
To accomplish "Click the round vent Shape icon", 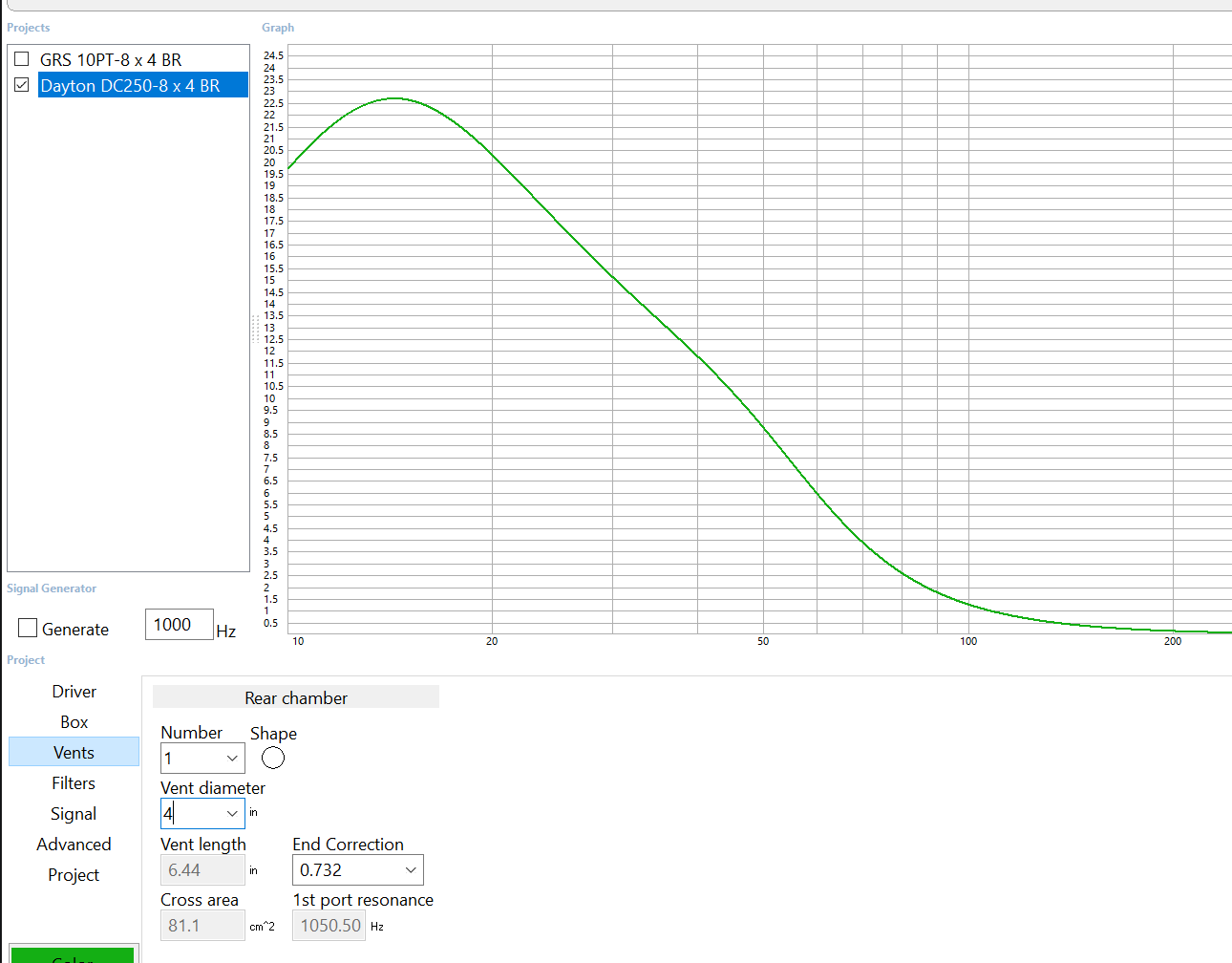I will [273, 758].
